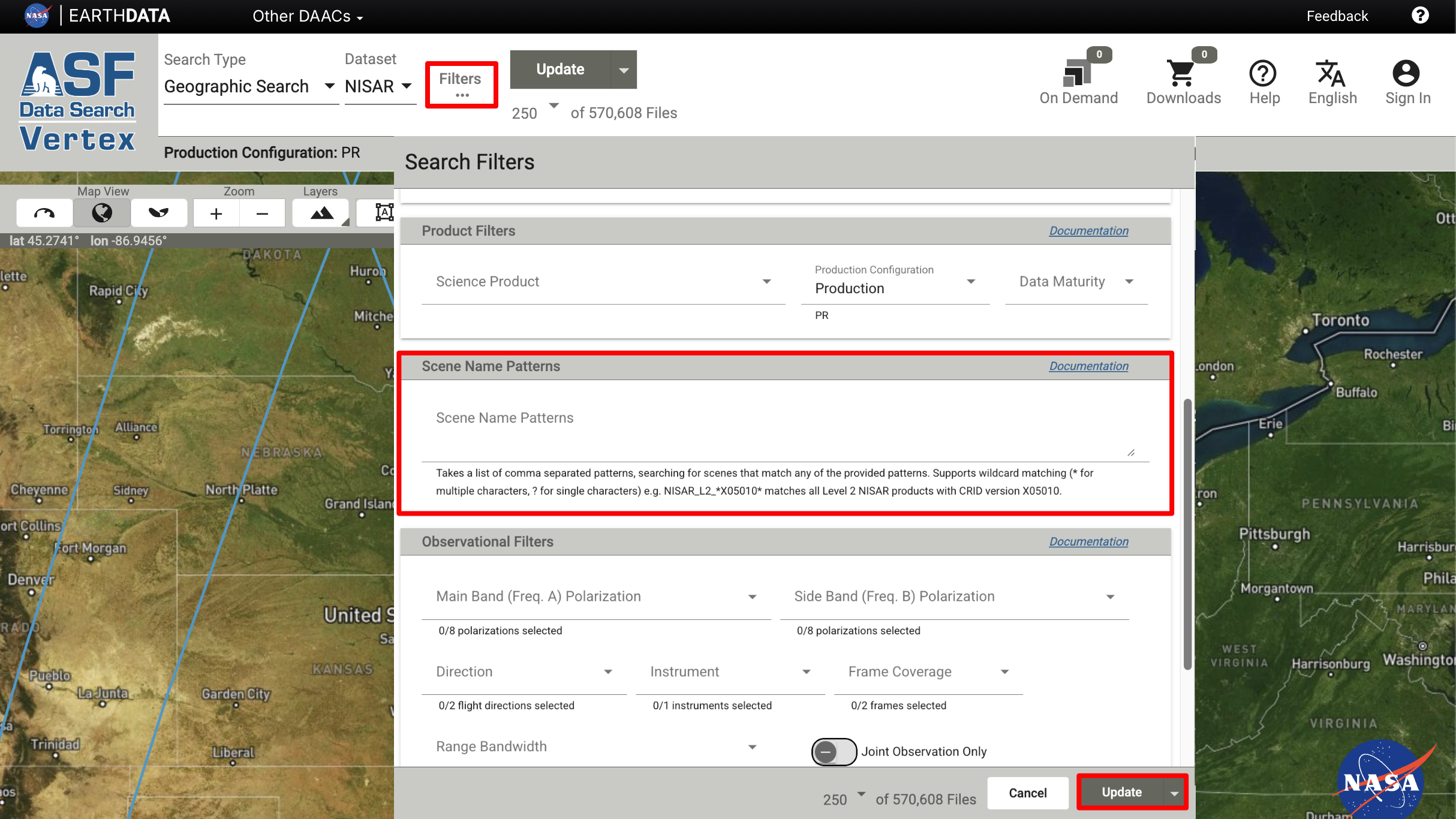Zoom in the map with plus
Viewport: 1456px width, 819px height.
click(216, 213)
